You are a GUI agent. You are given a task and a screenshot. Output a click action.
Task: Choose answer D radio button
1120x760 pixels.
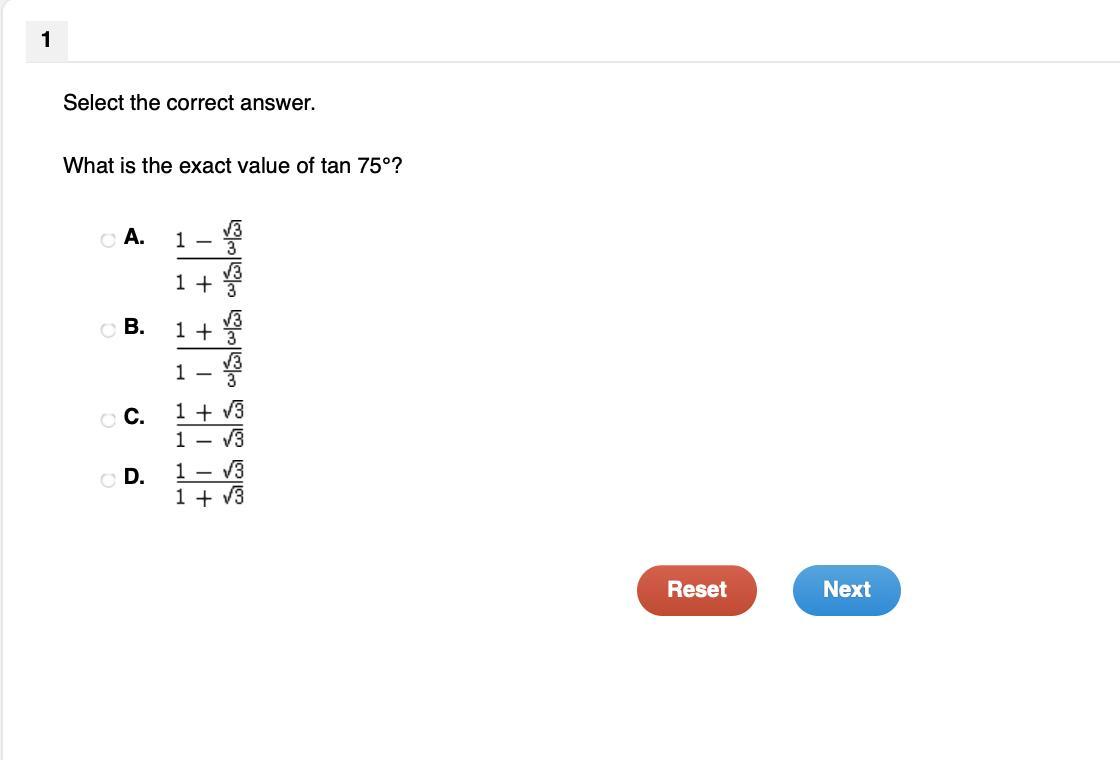pyautogui.click(x=108, y=480)
